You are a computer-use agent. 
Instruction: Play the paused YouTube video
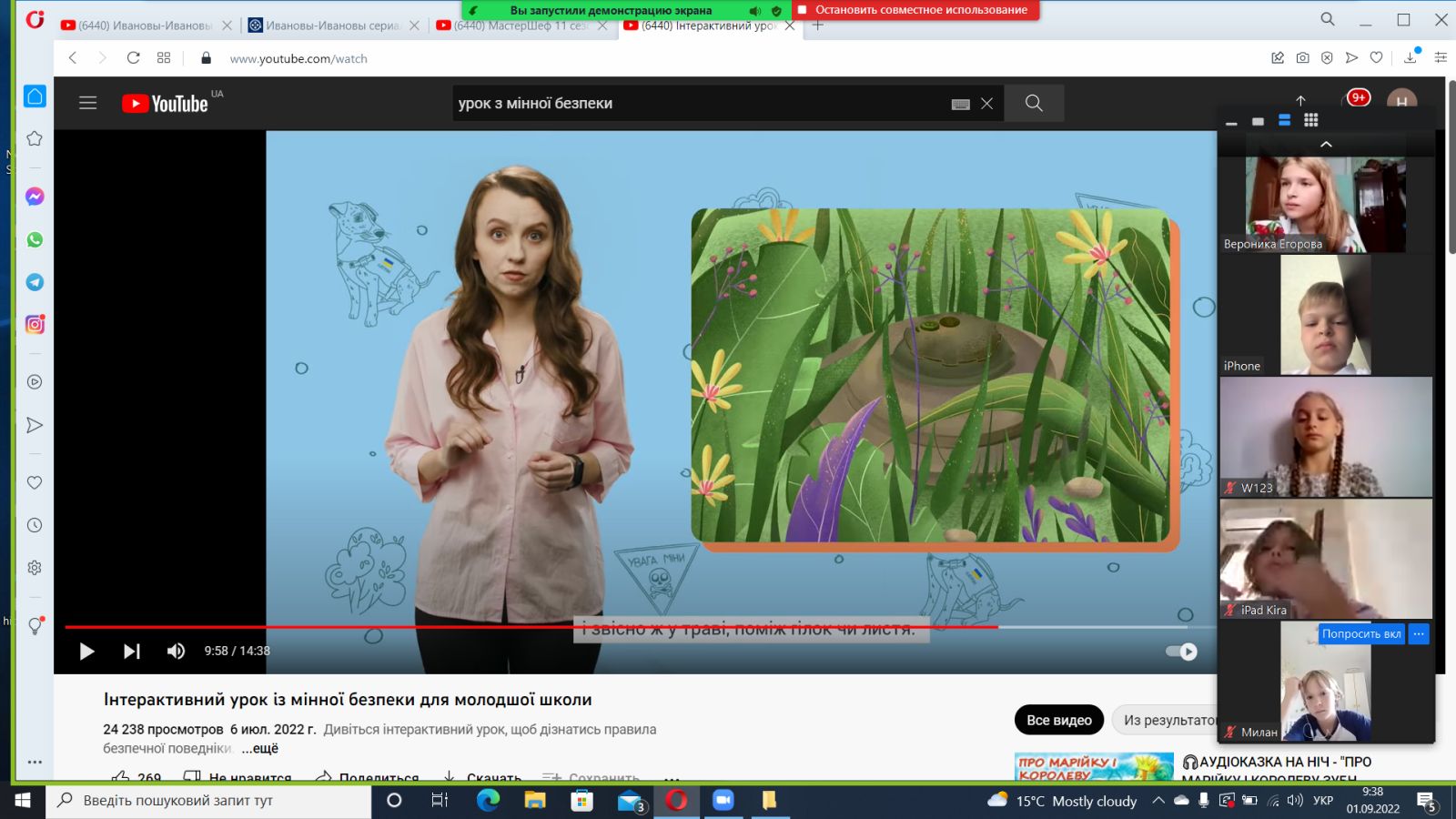pyautogui.click(x=87, y=651)
